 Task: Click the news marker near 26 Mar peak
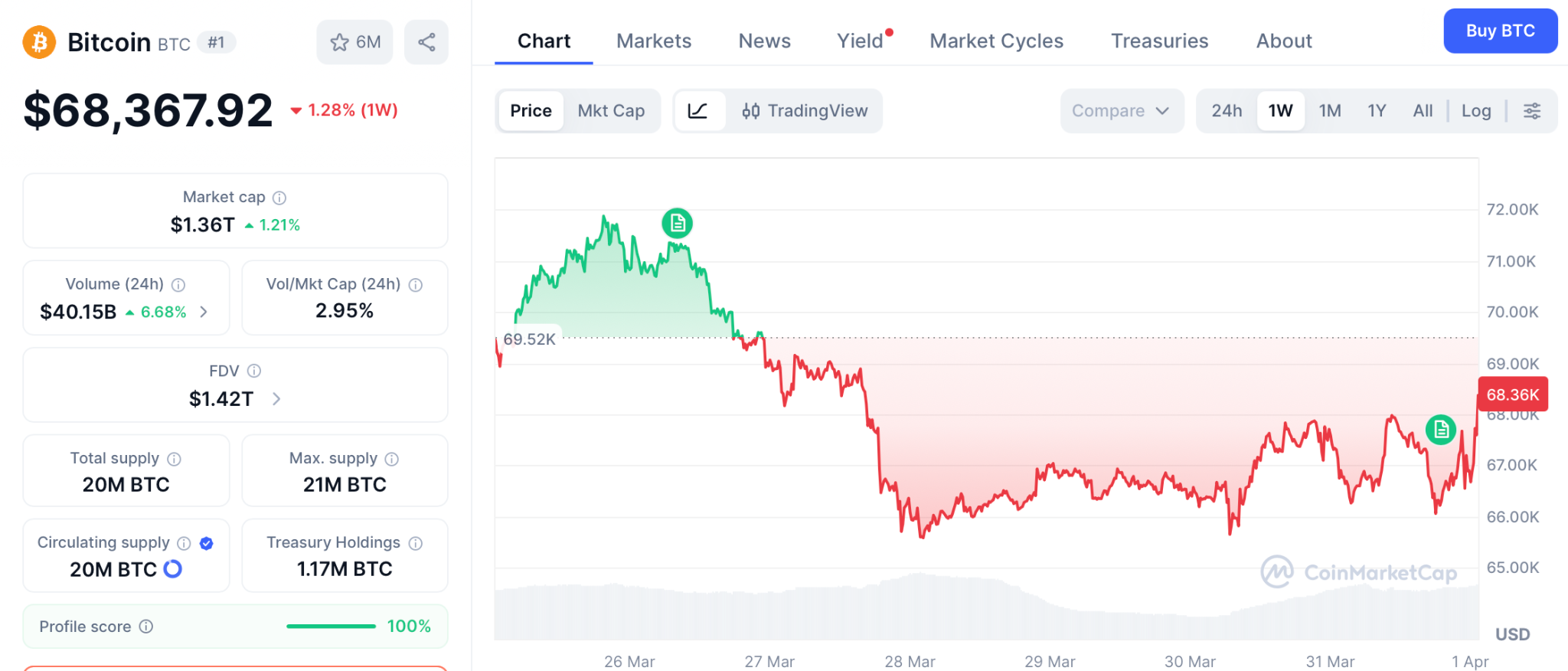coord(677,223)
